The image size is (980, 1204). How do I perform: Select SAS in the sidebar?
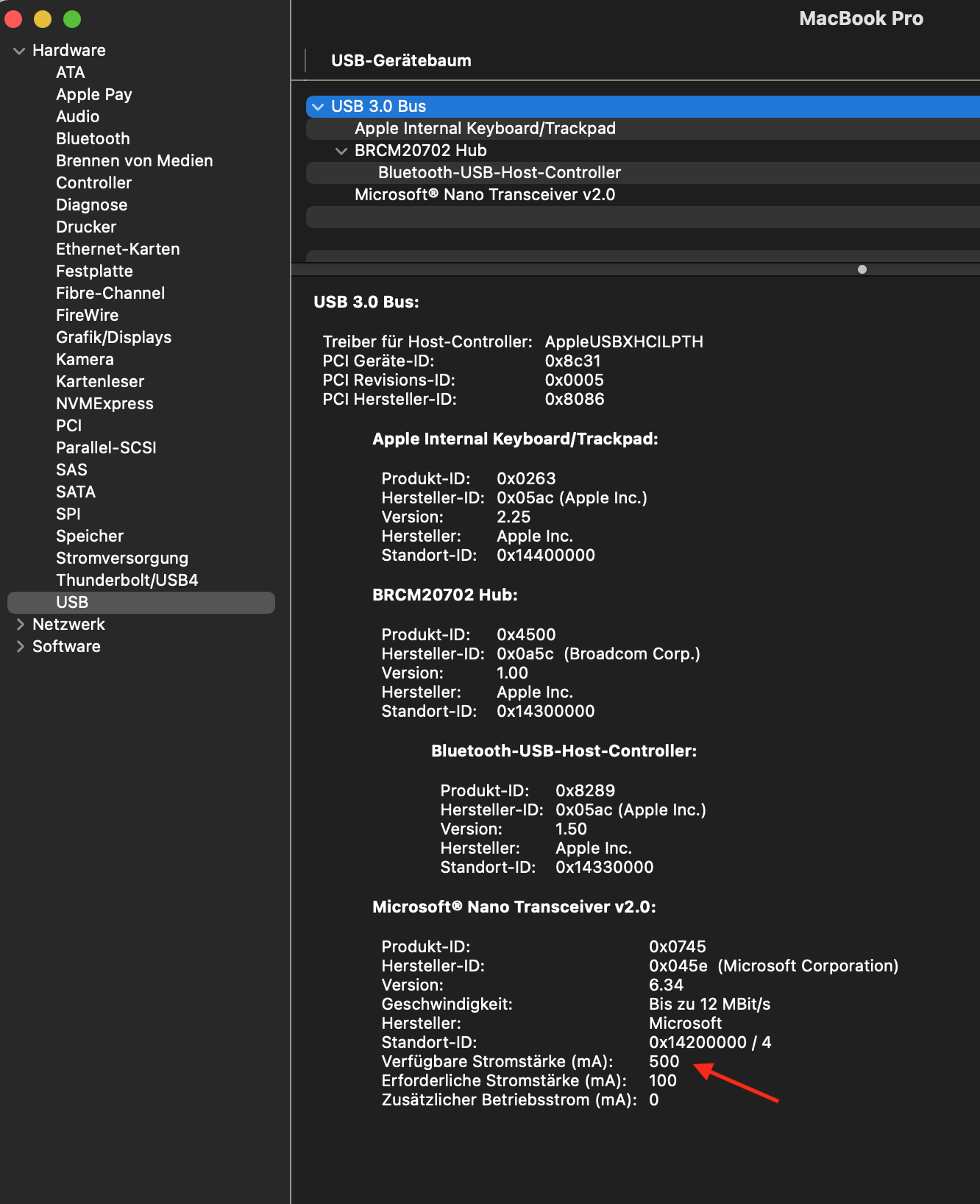coord(71,470)
